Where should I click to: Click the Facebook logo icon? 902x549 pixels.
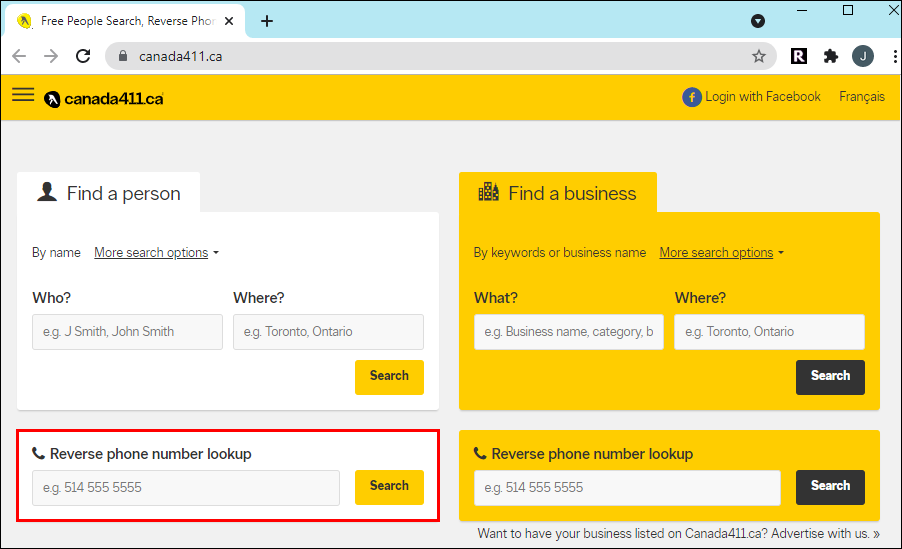(x=691, y=97)
